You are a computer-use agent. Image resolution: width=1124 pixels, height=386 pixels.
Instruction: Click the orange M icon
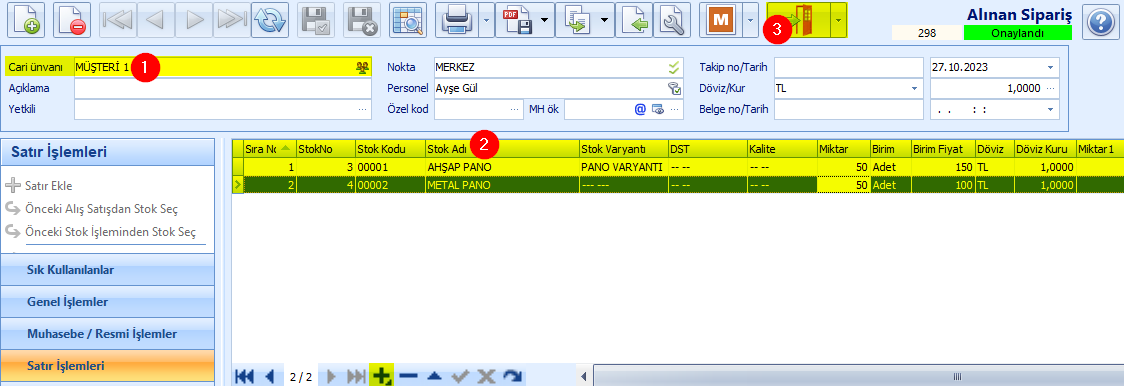[720, 21]
